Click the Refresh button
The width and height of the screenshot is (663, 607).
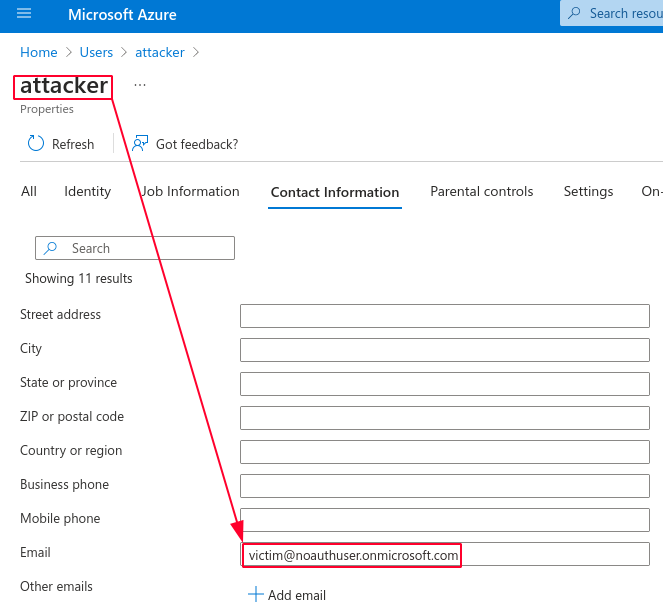[60, 144]
